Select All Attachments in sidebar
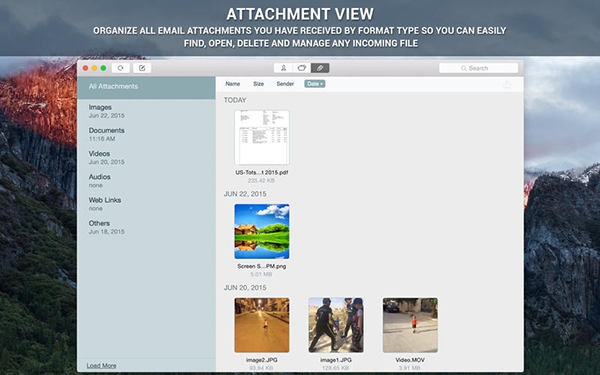Image resolution: width=600 pixels, height=375 pixels. pos(146,88)
